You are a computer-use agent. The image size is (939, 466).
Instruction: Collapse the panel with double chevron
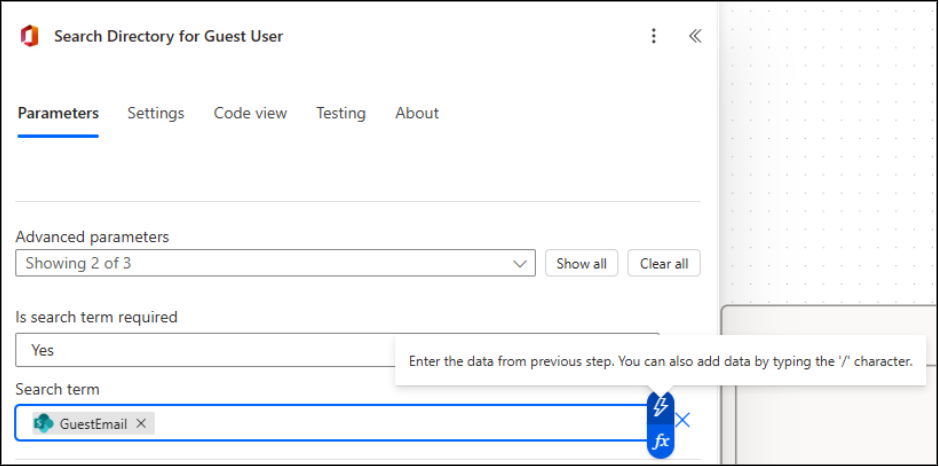[695, 36]
